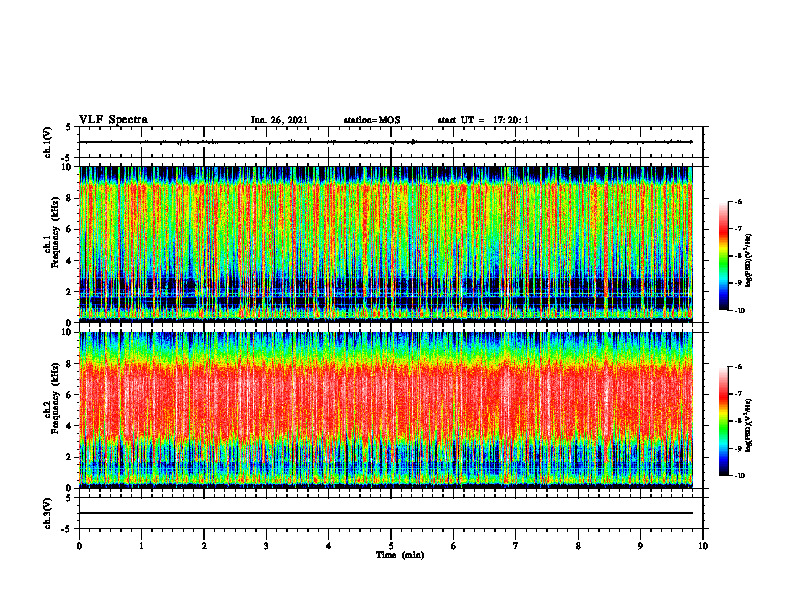The height and width of the screenshot is (612, 792).
Task: Click the "start UT = 17:20: 1" text
Action: click(x=483, y=120)
